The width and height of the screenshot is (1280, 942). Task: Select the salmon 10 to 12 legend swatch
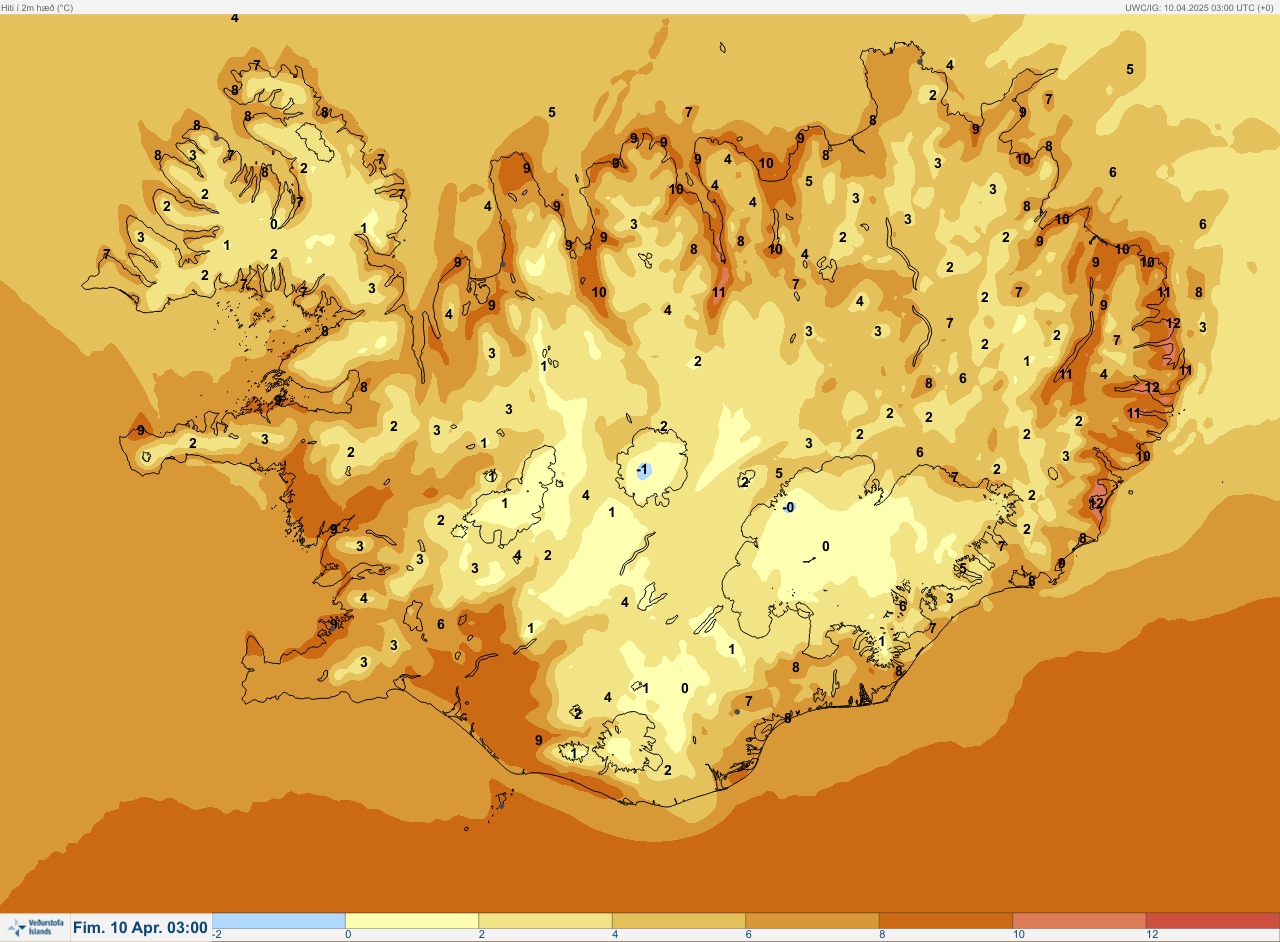1078,920
